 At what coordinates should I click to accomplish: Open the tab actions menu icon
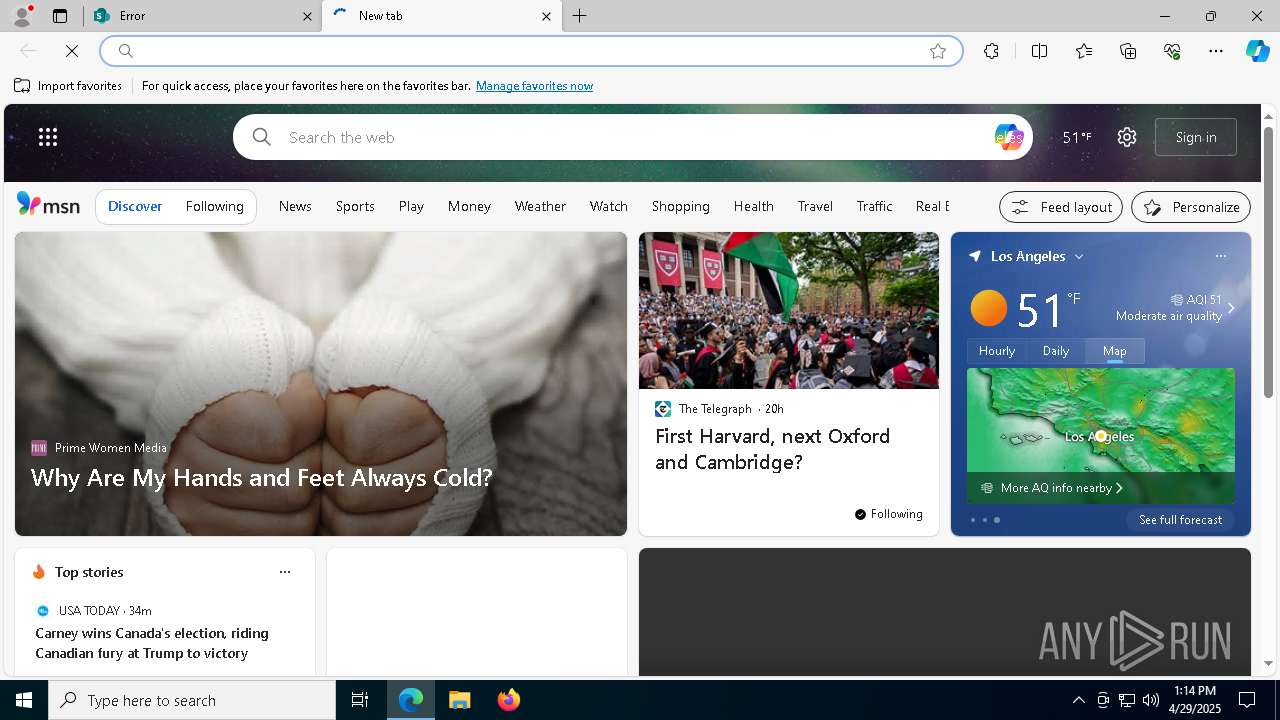[60, 16]
